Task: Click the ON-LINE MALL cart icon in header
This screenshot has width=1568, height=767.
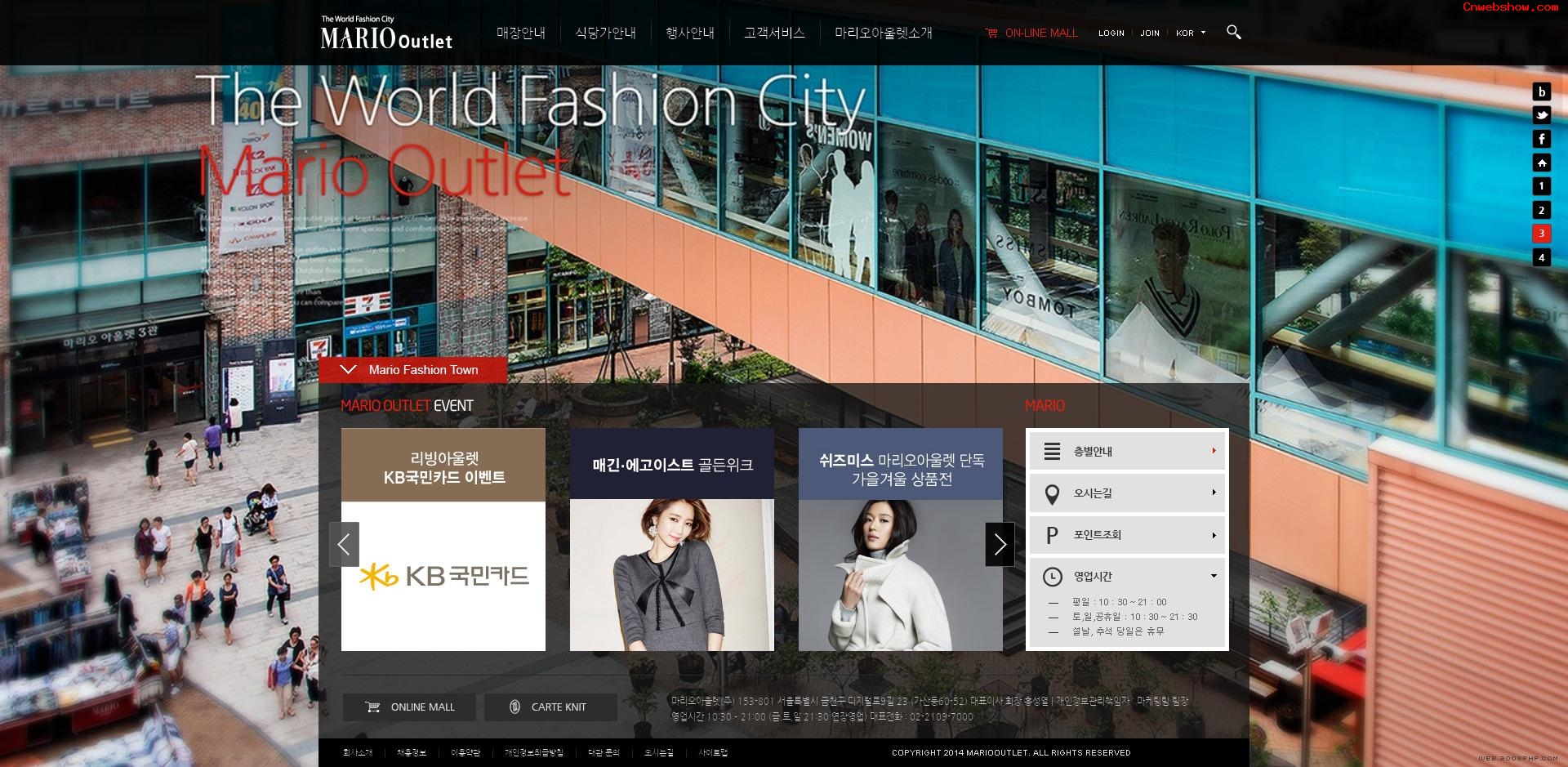Action: coord(991,33)
